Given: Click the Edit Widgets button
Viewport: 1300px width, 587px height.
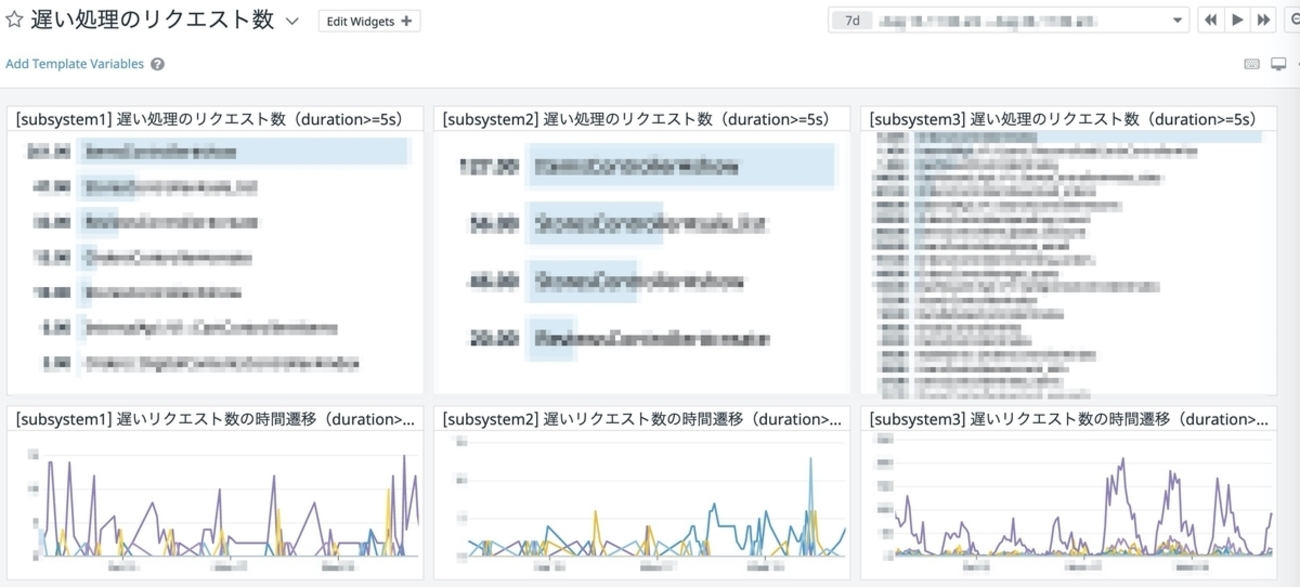Looking at the screenshot, I should (x=369, y=21).
